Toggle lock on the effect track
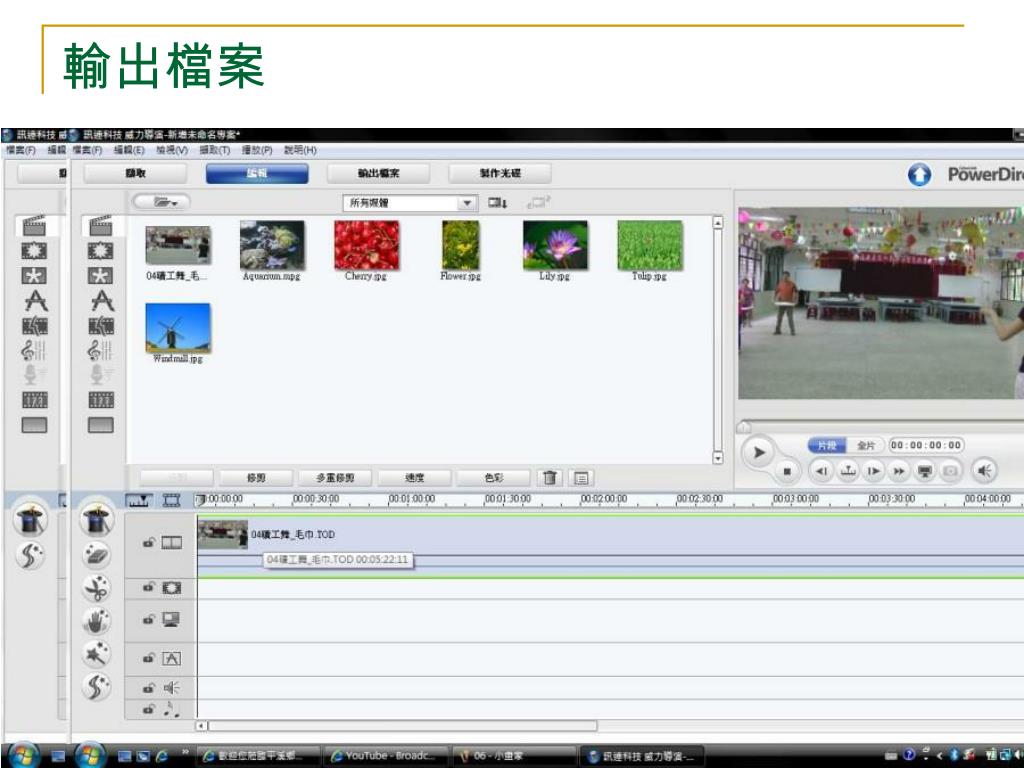 (148, 588)
